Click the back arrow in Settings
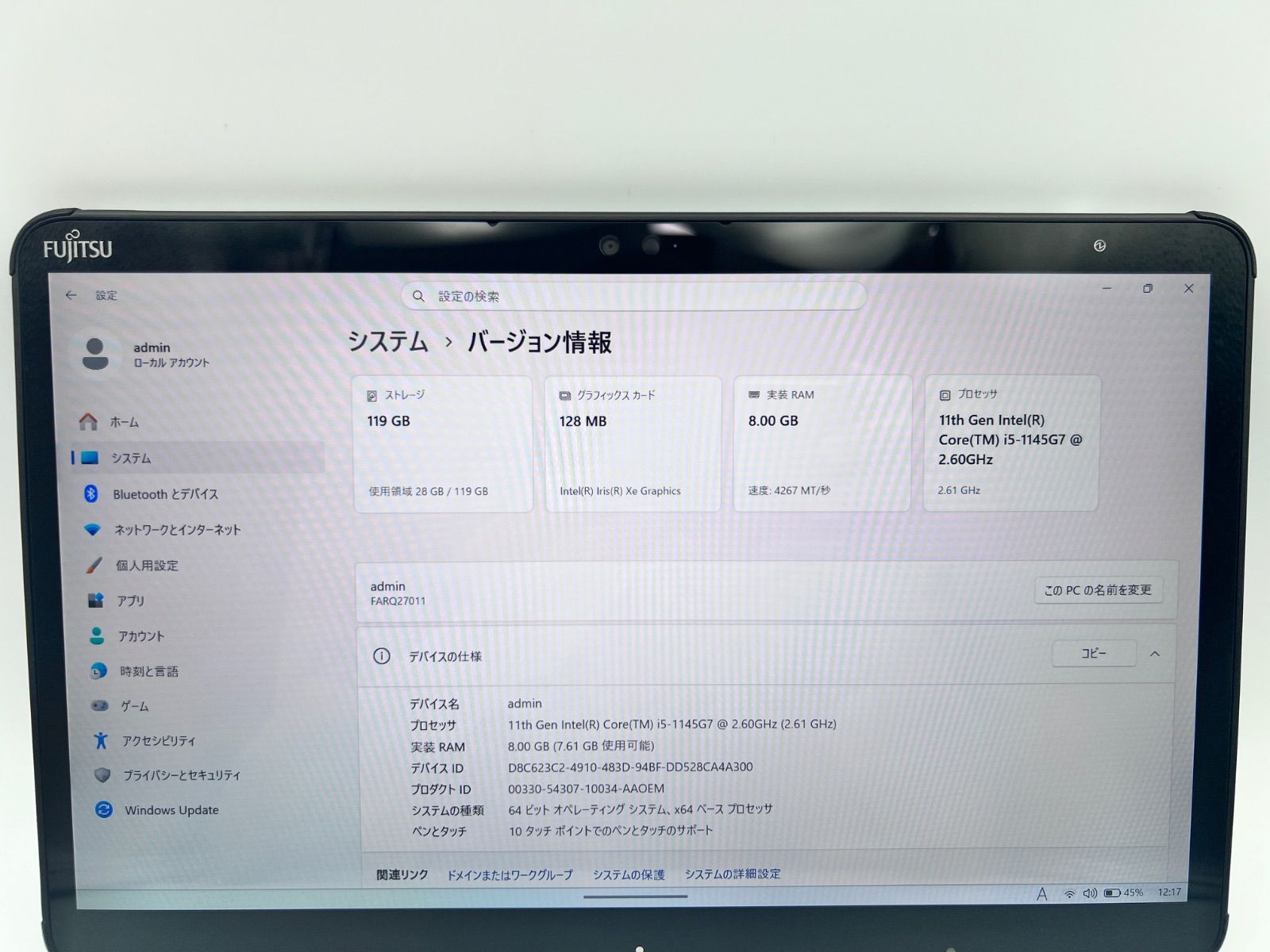 71,295
